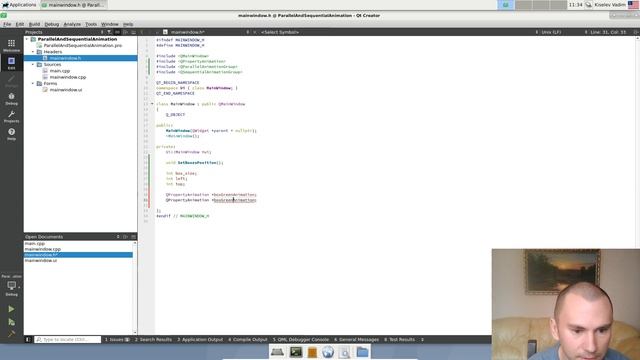Viewport: 640px width, 360px height.
Task: Collapse the Forms folder
Action: [33, 83]
